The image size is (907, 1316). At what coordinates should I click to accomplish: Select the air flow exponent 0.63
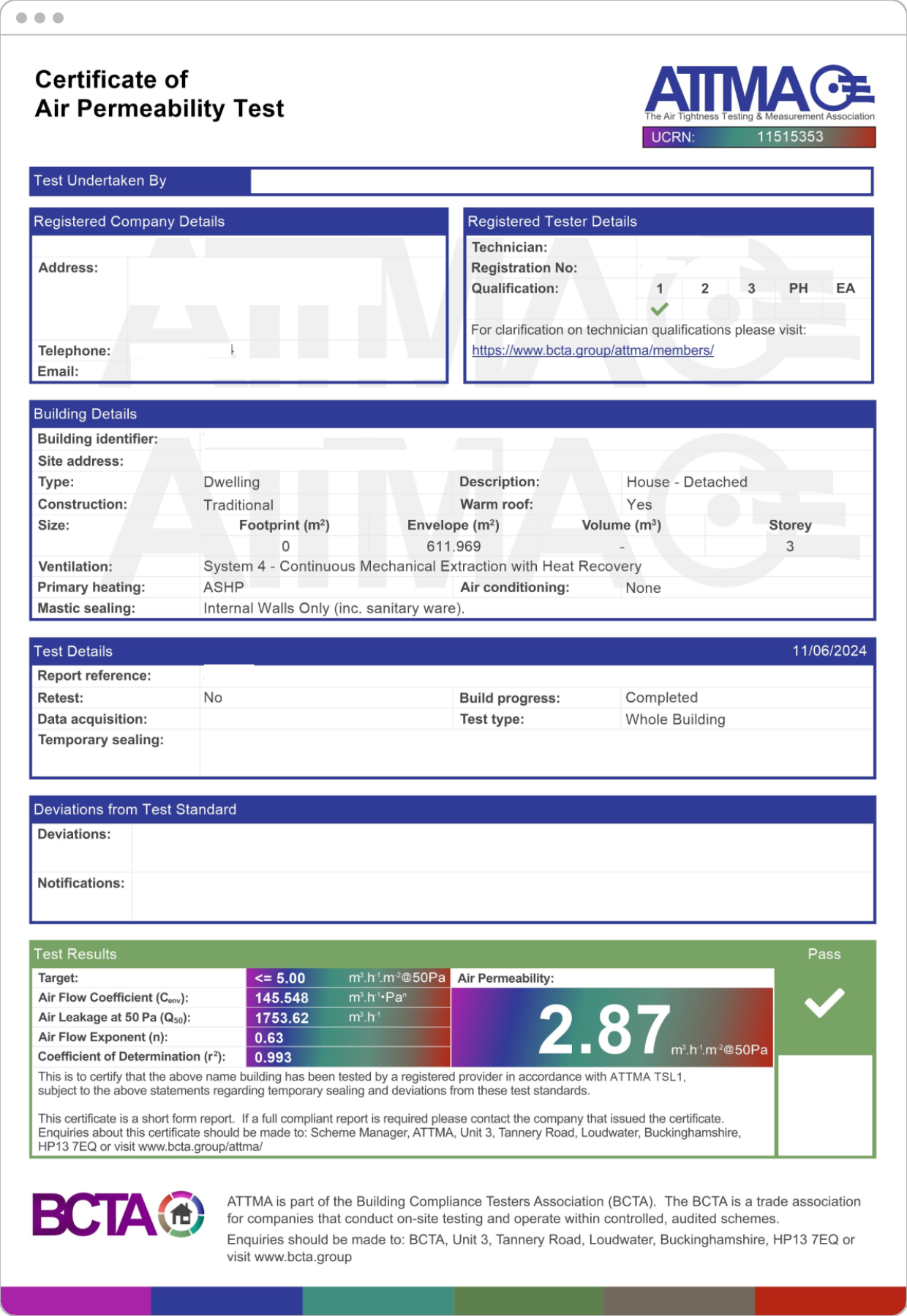click(268, 1037)
